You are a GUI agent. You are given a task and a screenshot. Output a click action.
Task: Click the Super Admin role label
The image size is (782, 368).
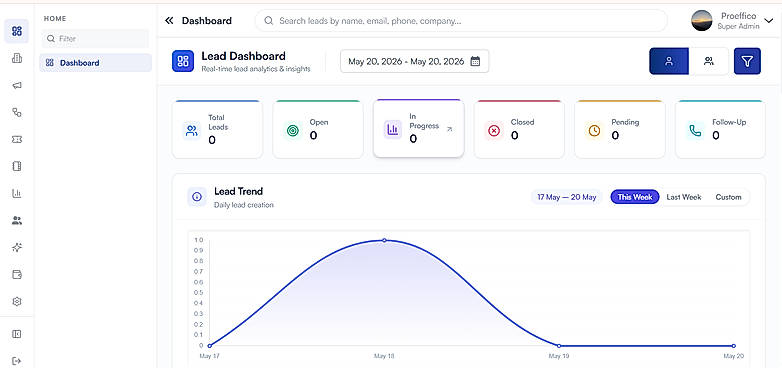click(x=738, y=26)
